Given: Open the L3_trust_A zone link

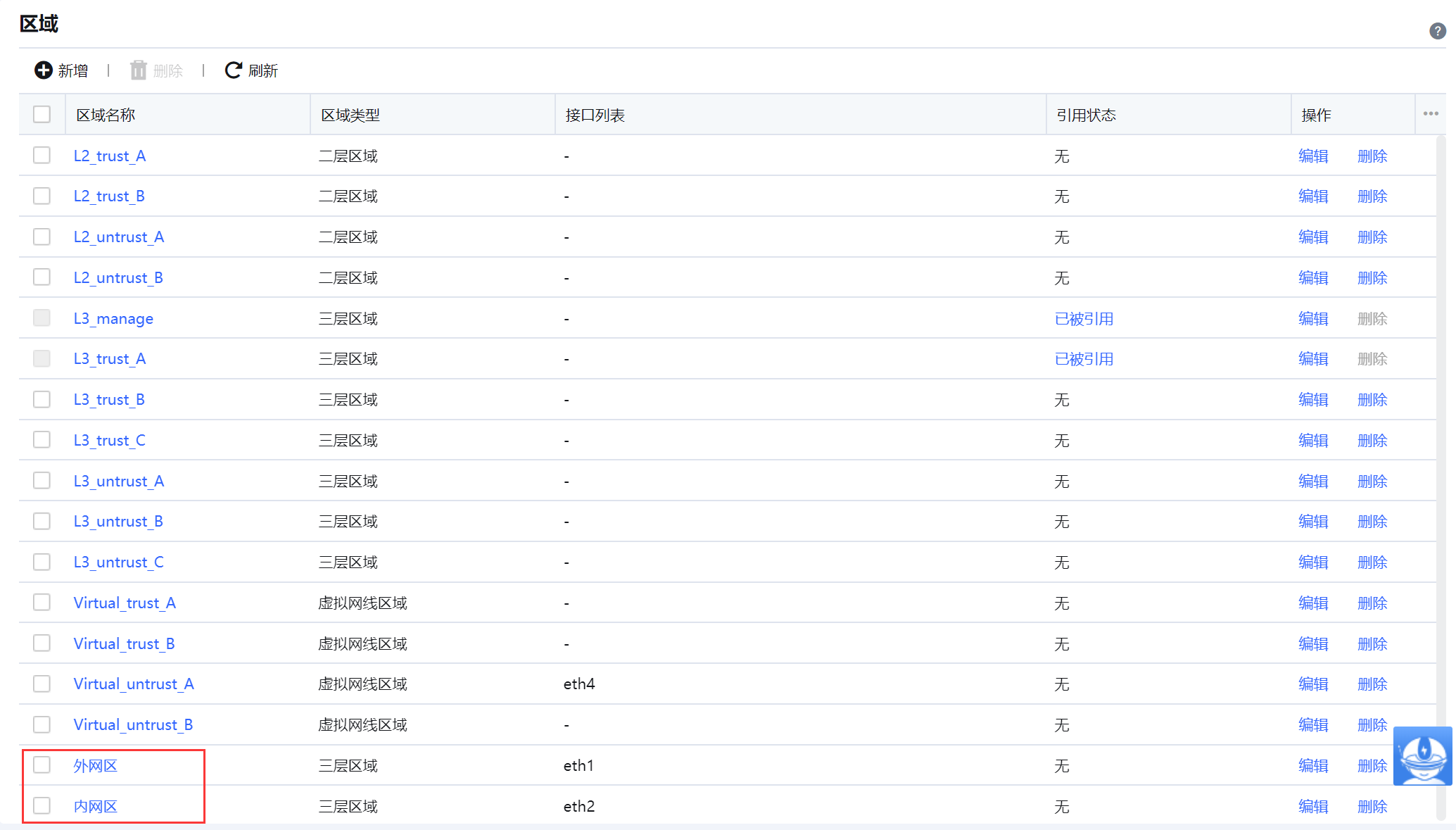Looking at the screenshot, I should 110,359.
